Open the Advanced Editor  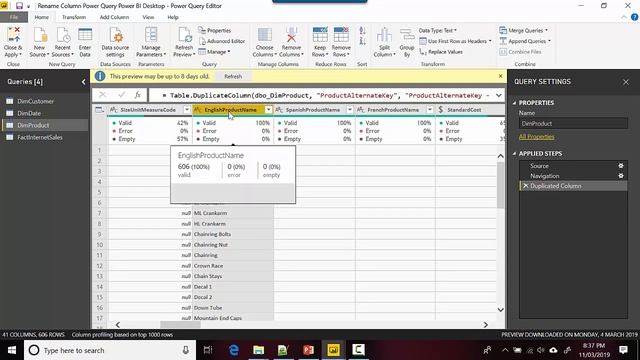[222, 41]
